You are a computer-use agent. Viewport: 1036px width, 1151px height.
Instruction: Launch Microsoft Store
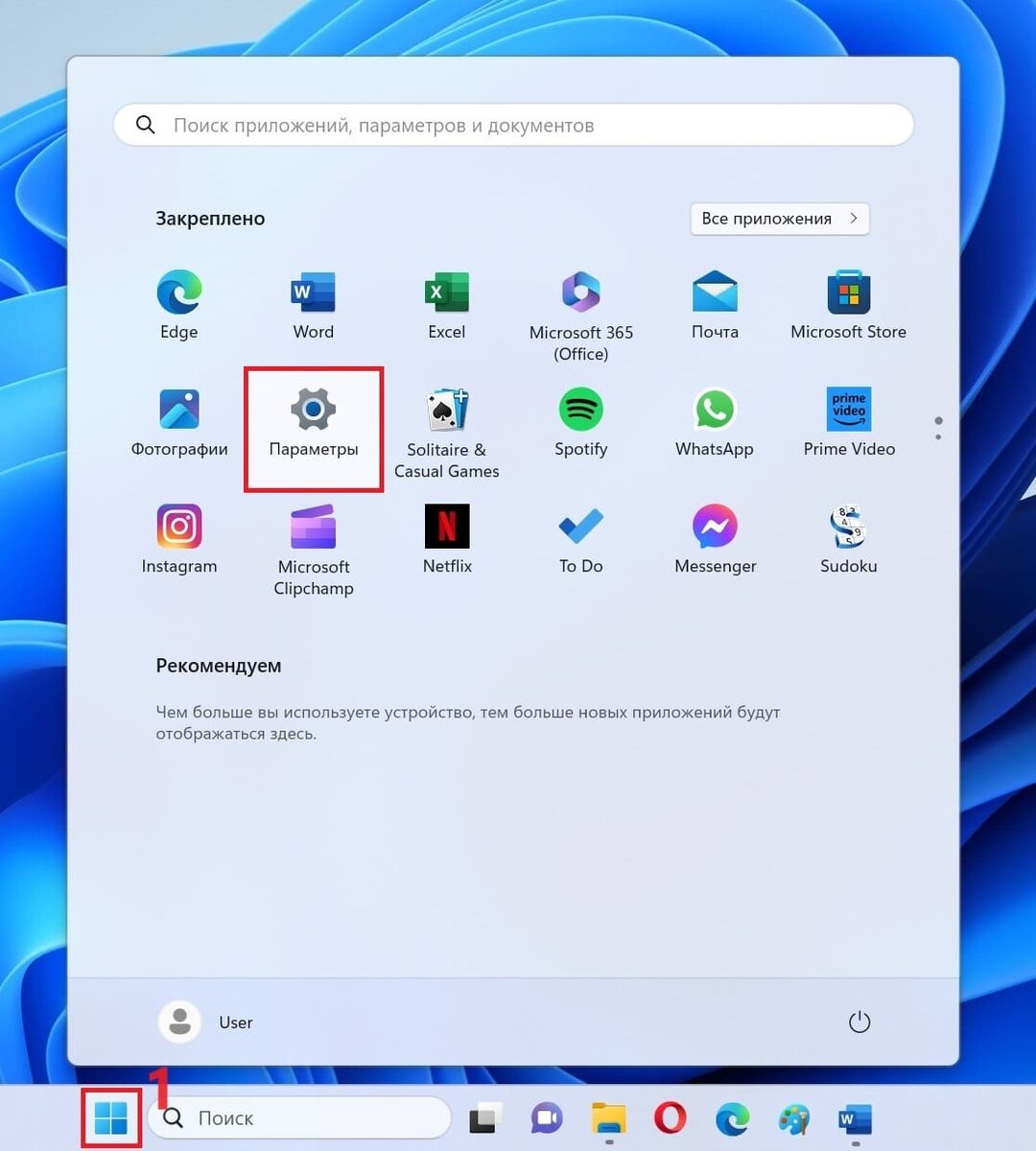[849, 306]
